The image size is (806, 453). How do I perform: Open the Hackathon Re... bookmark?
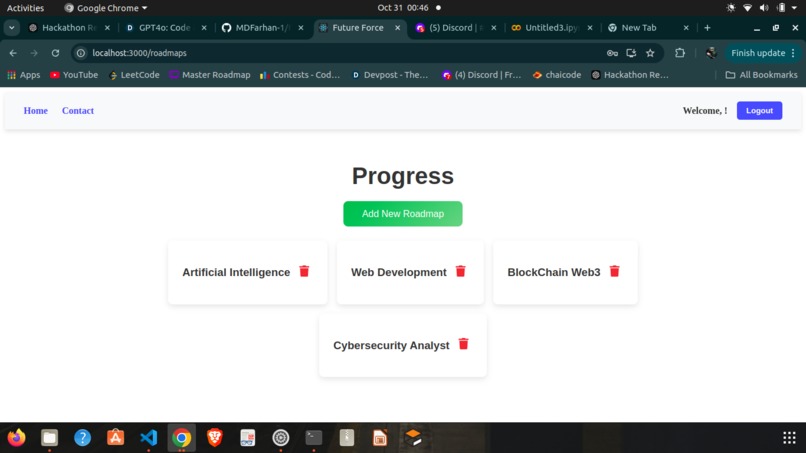tap(630, 75)
